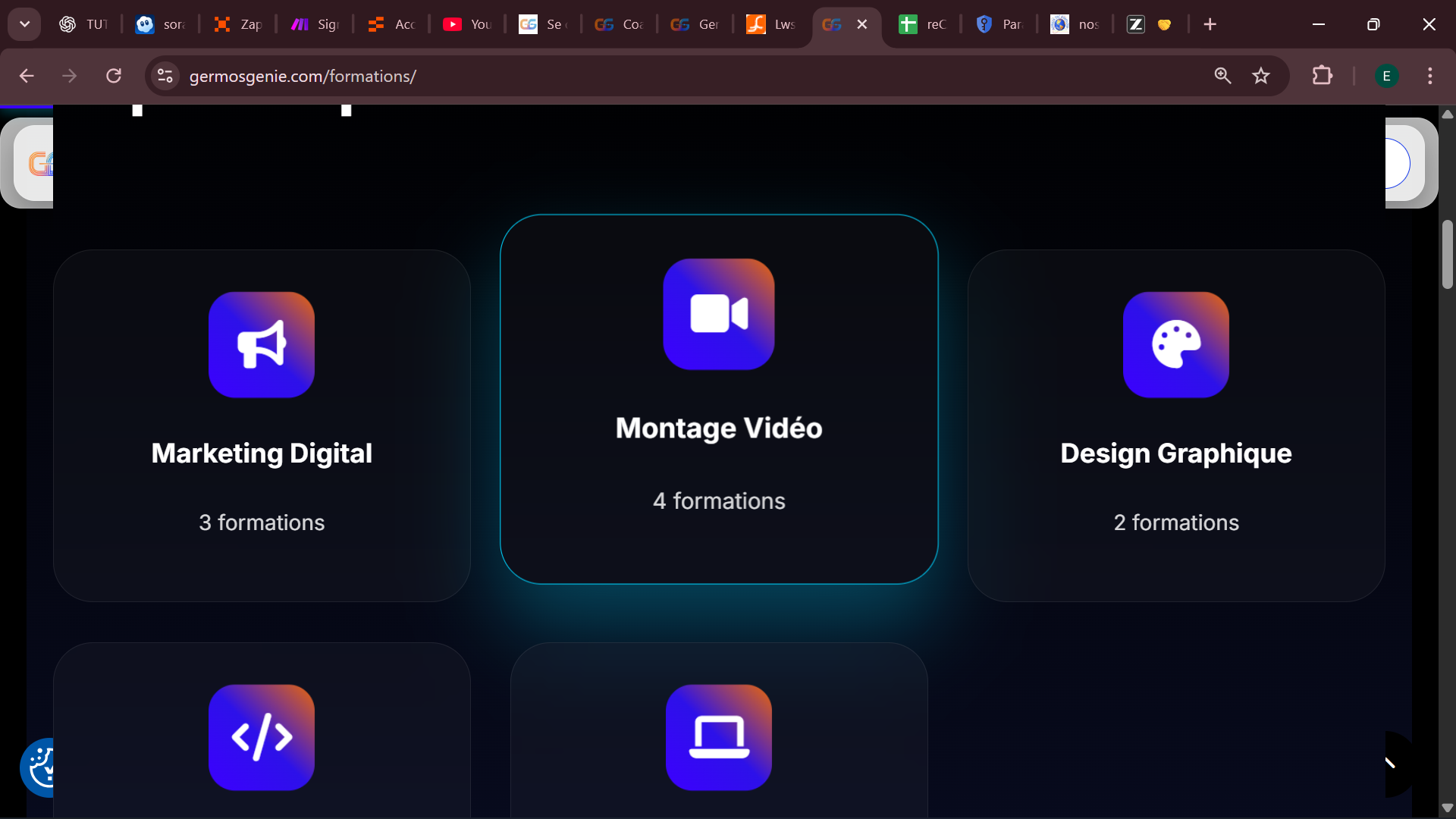The image size is (1456, 819).
Task: Open the 4 formations Montage Vidéo link
Action: click(719, 501)
